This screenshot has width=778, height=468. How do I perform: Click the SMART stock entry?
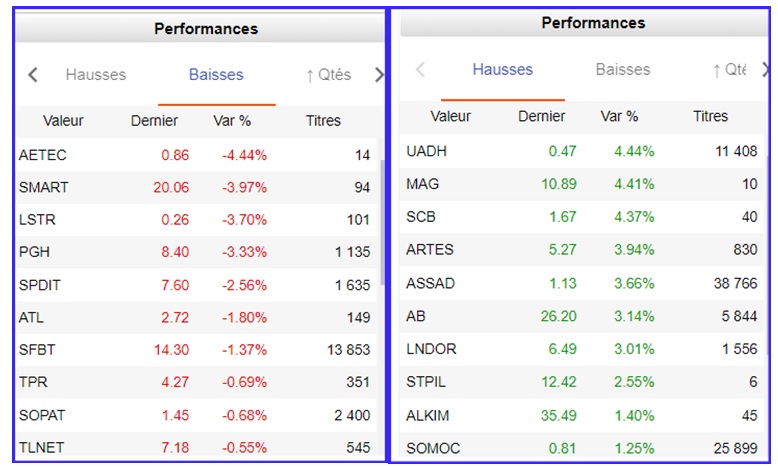[43, 187]
